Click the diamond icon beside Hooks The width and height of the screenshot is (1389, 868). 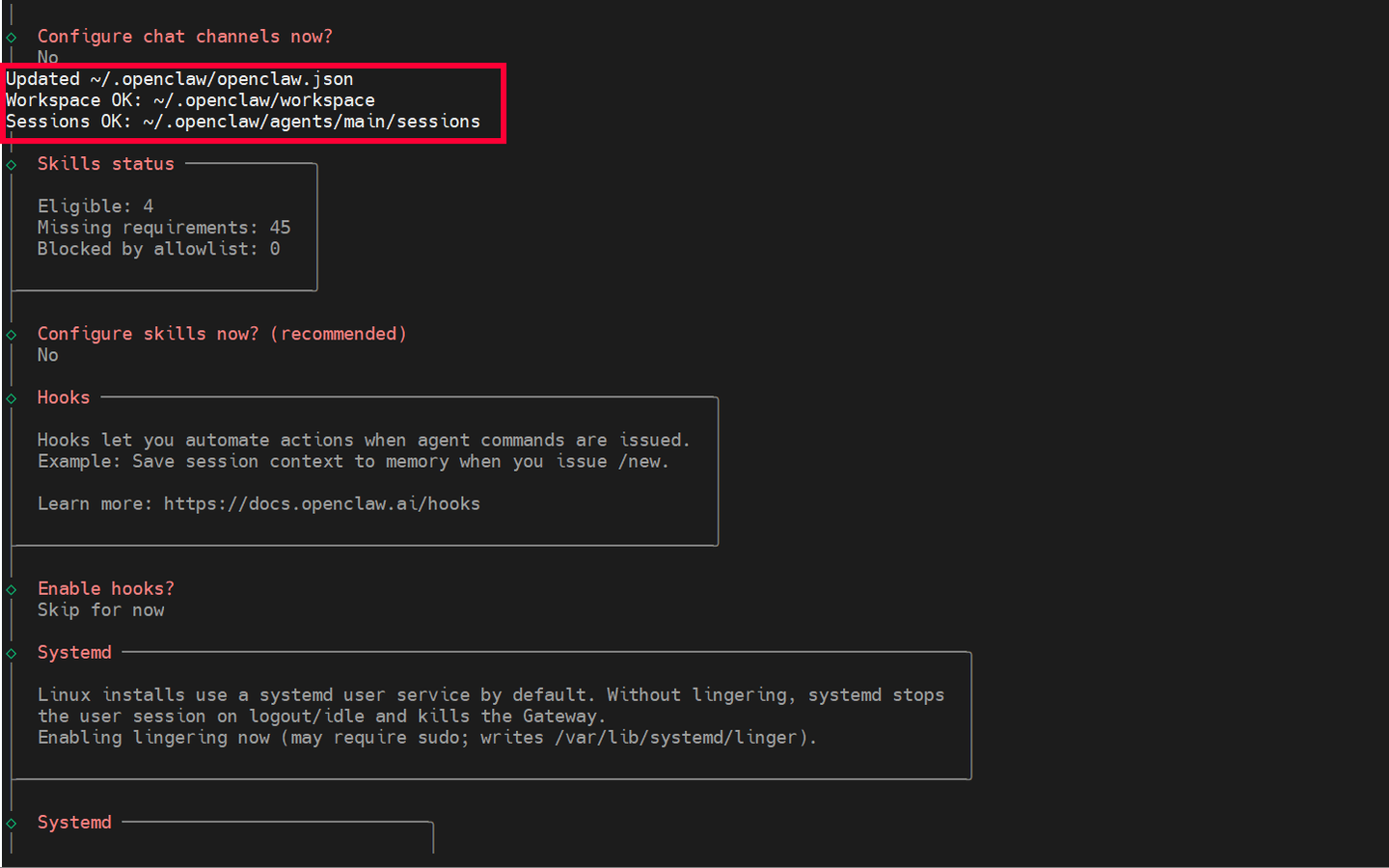point(10,397)
